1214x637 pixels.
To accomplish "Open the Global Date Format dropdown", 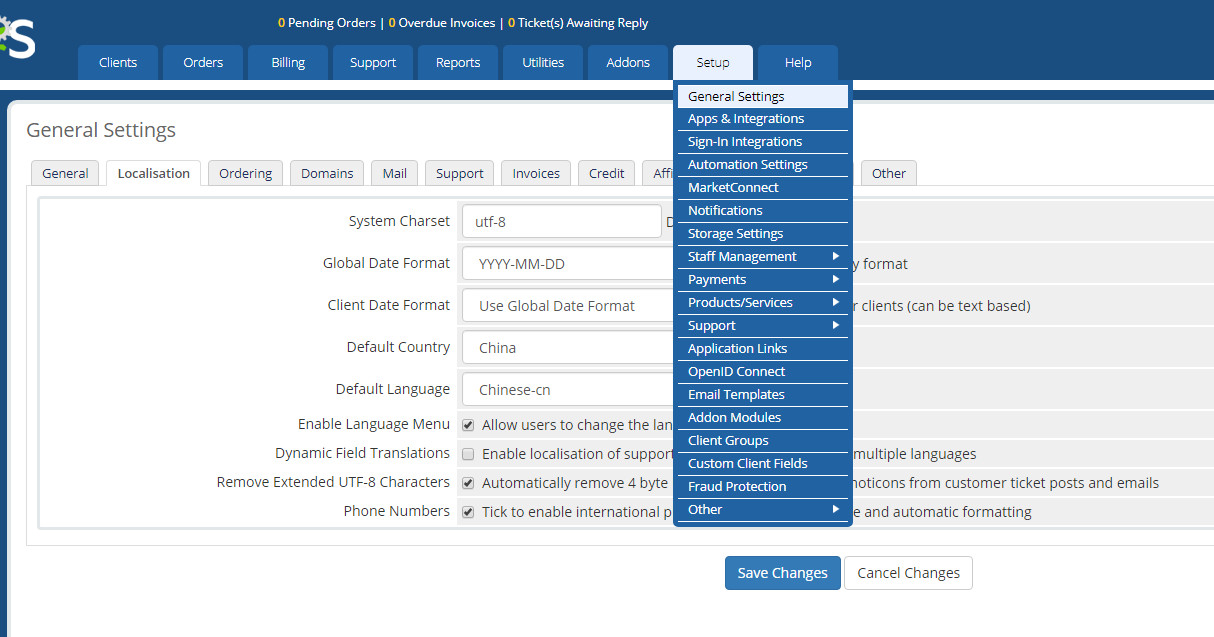I will 567,264.
